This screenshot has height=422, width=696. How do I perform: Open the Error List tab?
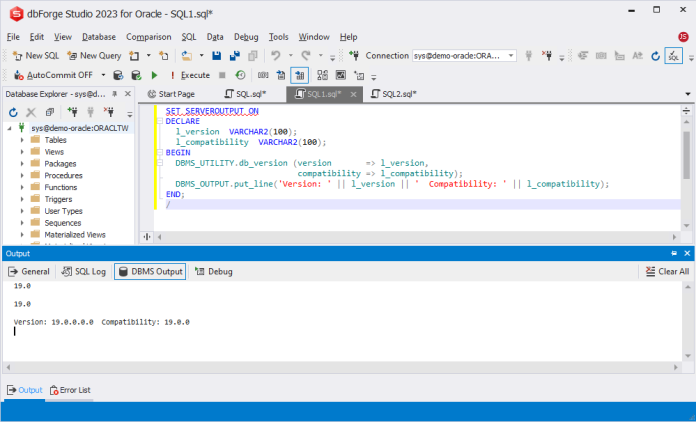(70, 390)
